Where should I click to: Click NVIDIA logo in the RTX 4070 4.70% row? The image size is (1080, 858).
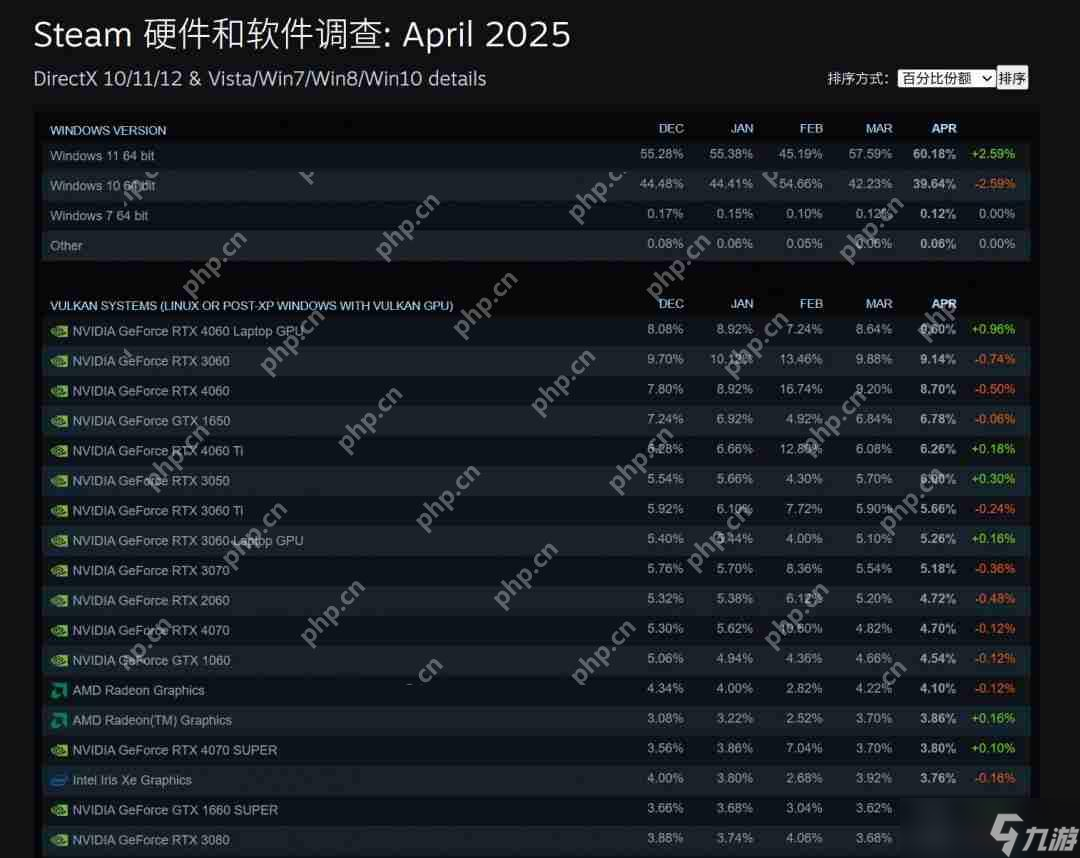tap(59, 631)
